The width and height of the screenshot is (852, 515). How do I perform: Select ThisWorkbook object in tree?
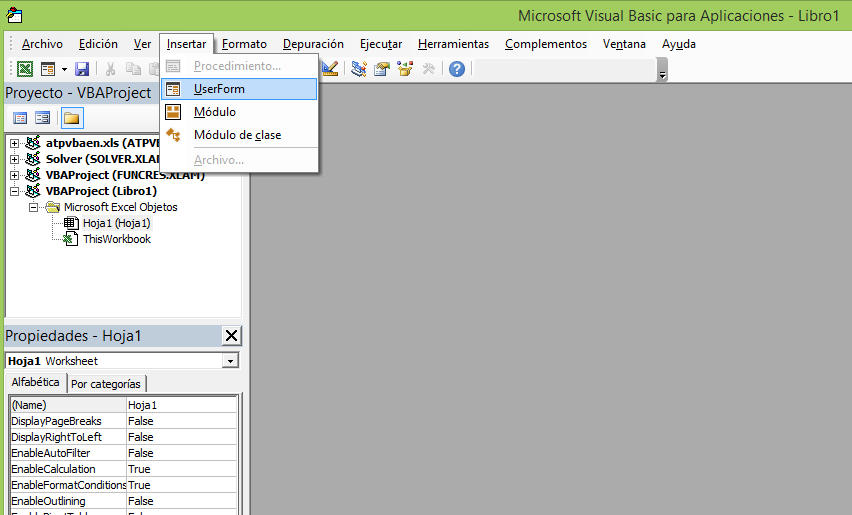point(117,239)
